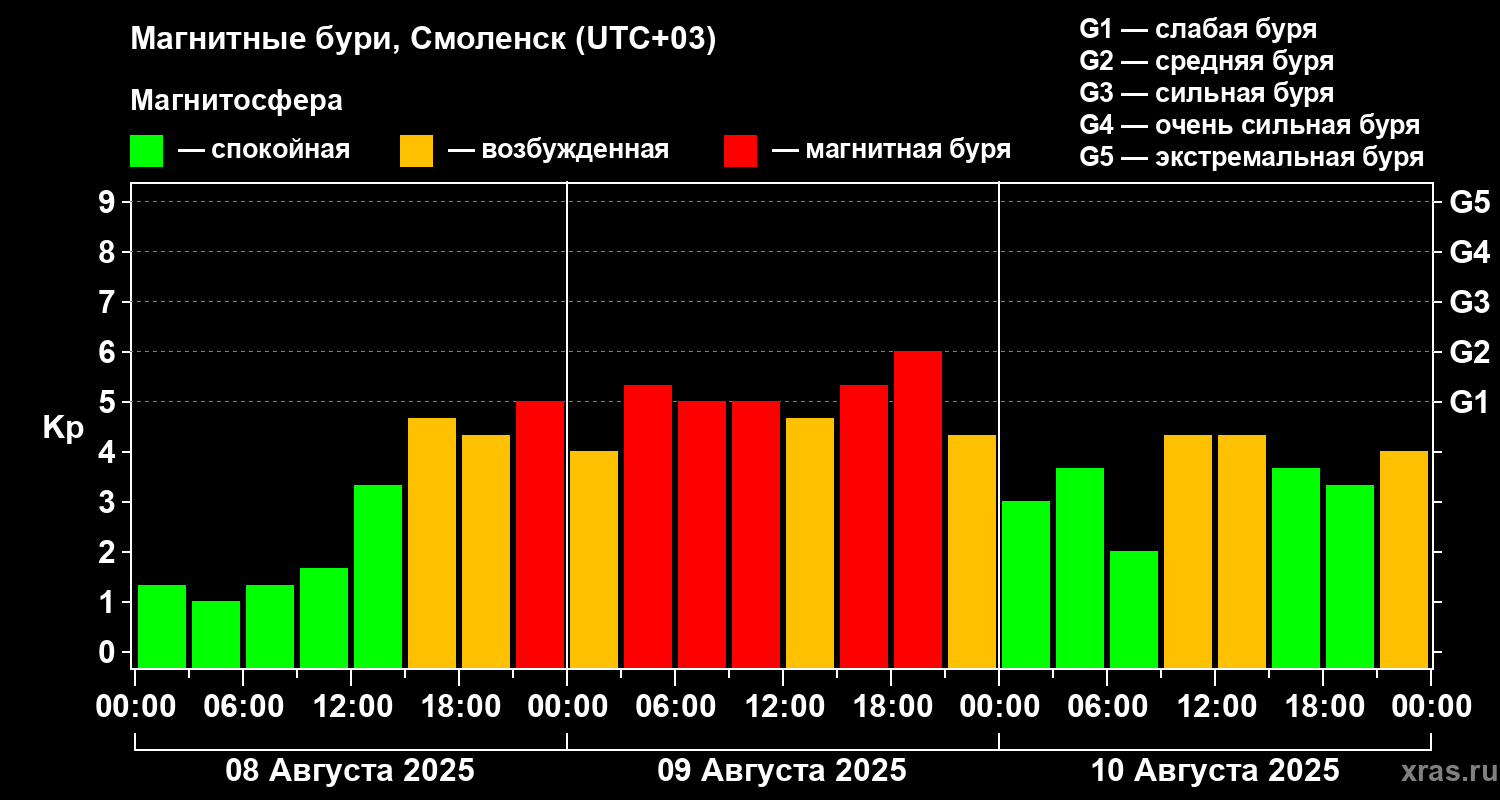Click the 'Магнитосфера' legend heading
1500x800 pixels.
236,101
